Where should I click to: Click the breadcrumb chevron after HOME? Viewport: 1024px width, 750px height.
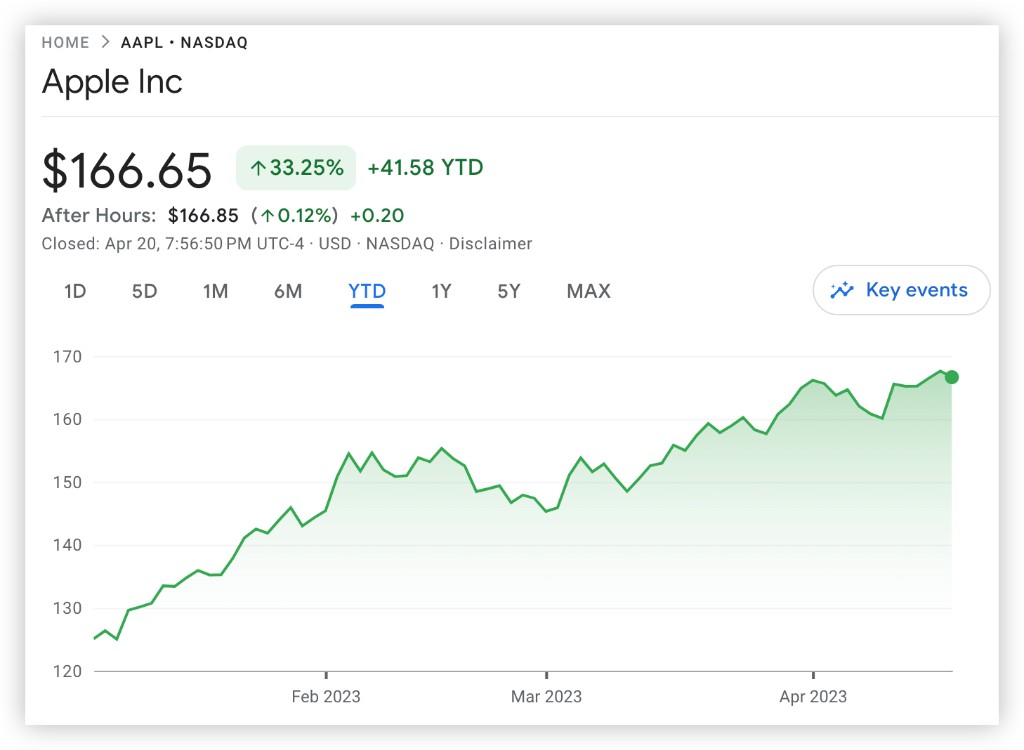click(105, 43)
